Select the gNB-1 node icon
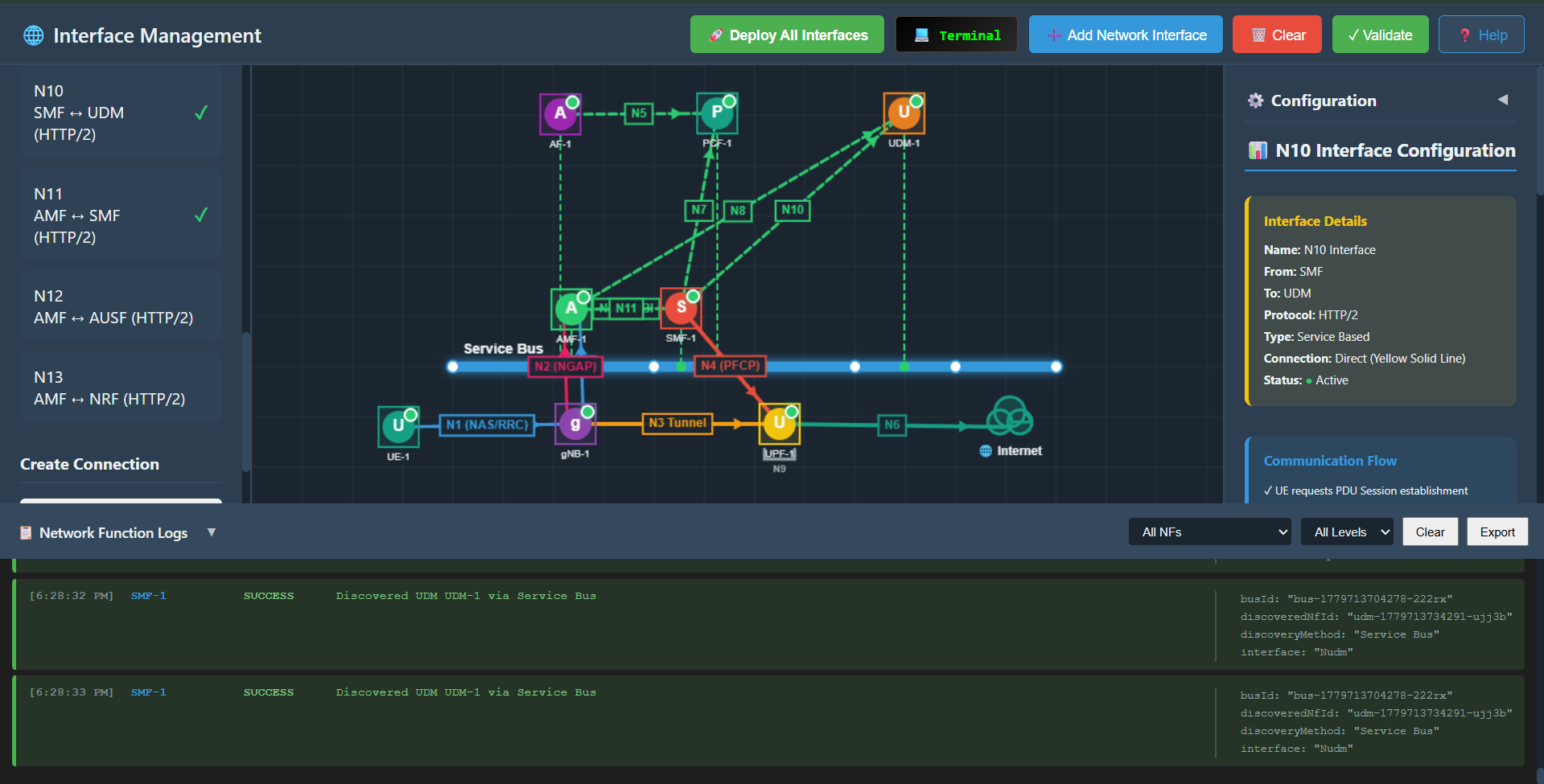Viewport: 1544px width, 784px height. click(x=575, y=424)
